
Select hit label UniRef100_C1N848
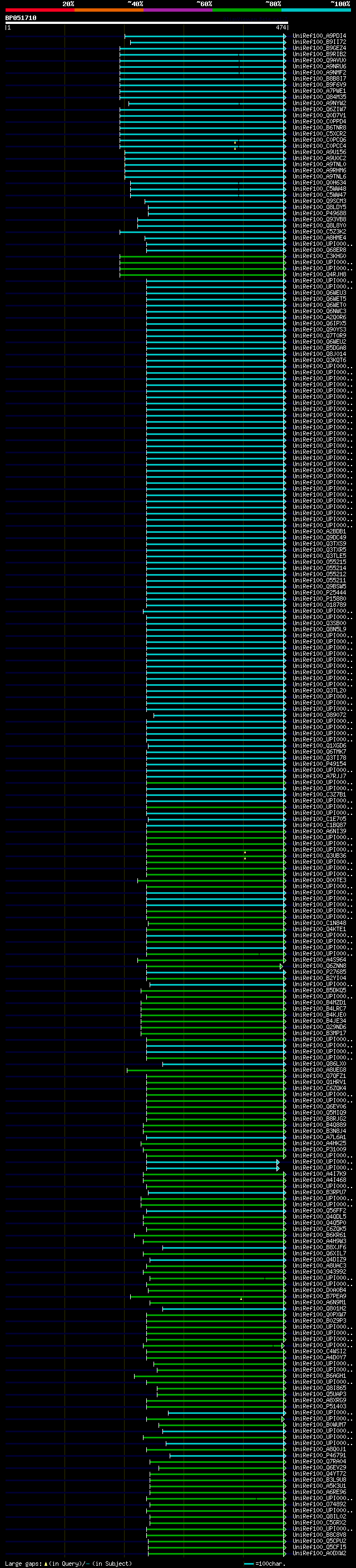319,923
